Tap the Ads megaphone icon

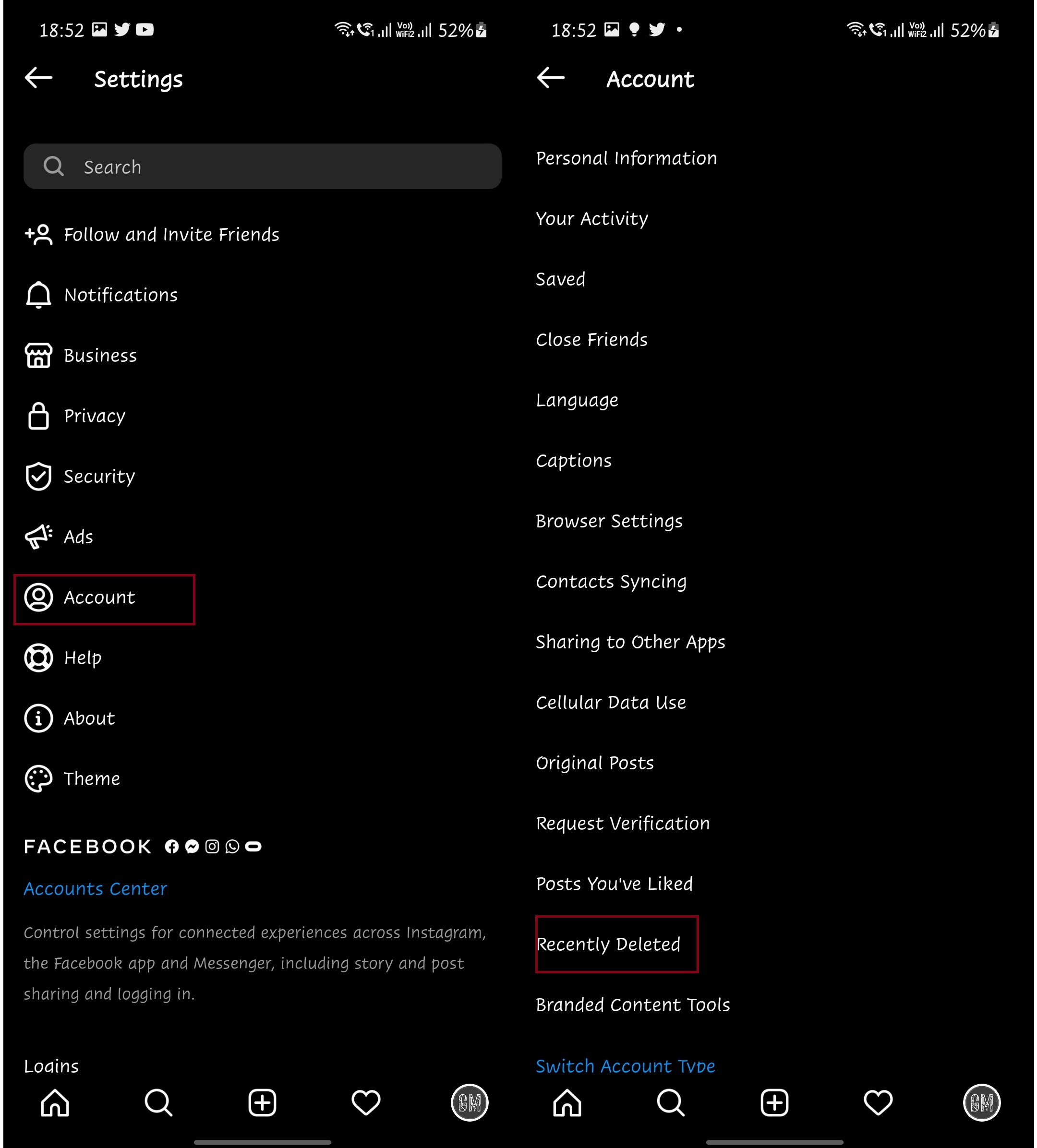coord(39,537)
